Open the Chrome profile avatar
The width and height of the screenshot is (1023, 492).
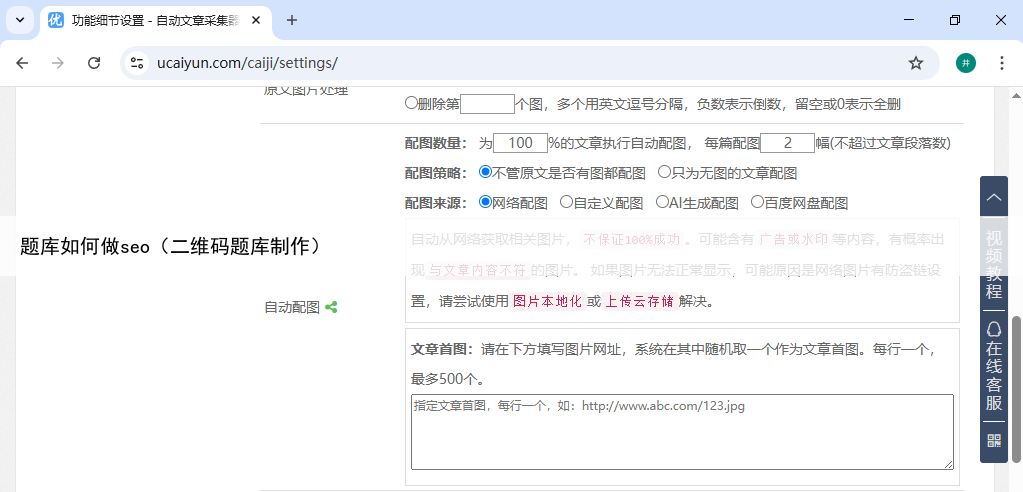click(x=965, y=63)
